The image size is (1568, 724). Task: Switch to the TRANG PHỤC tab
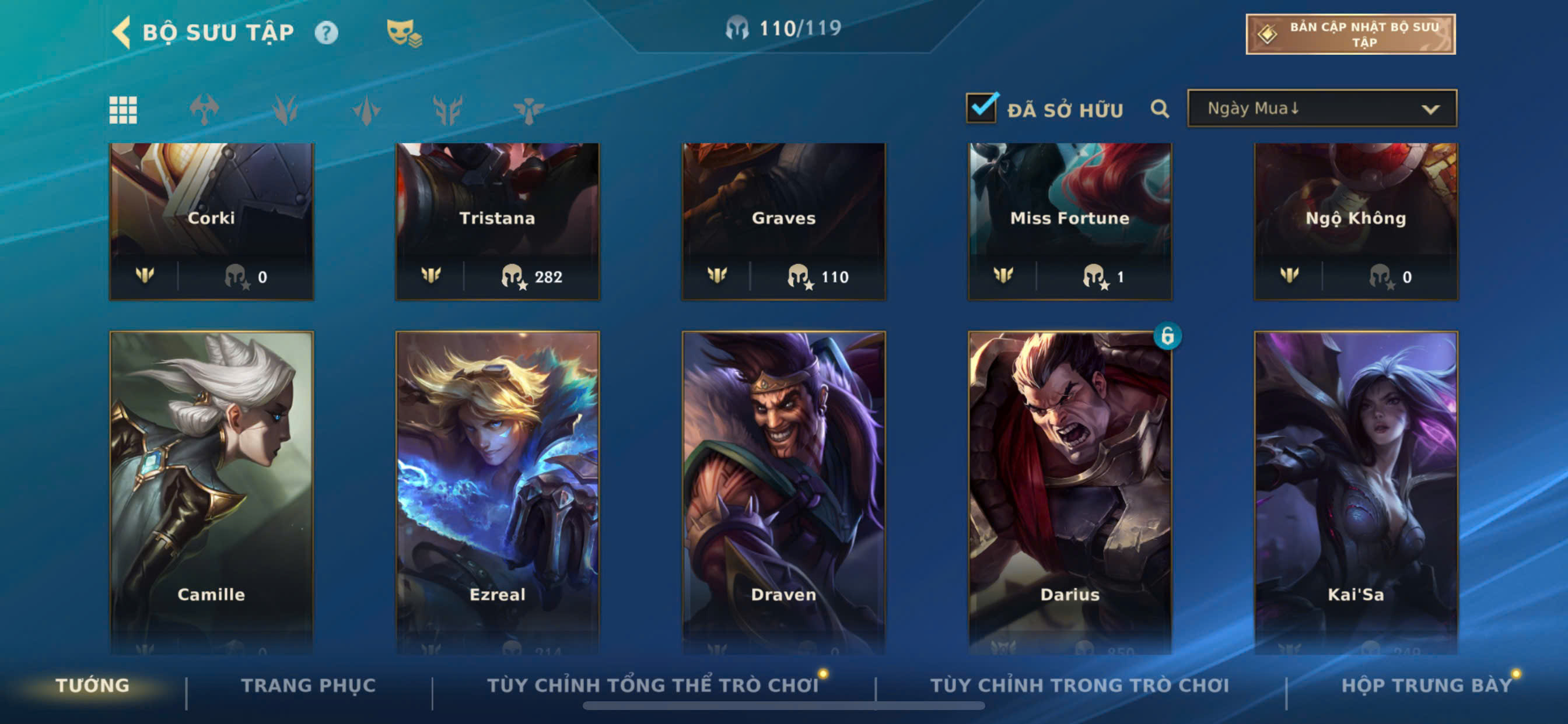tap(308, 685)
